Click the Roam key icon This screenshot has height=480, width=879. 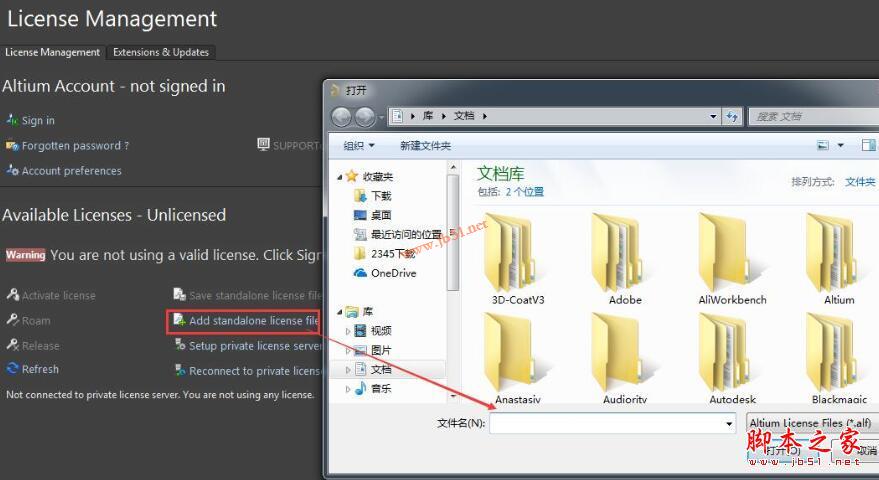[13, 320]
